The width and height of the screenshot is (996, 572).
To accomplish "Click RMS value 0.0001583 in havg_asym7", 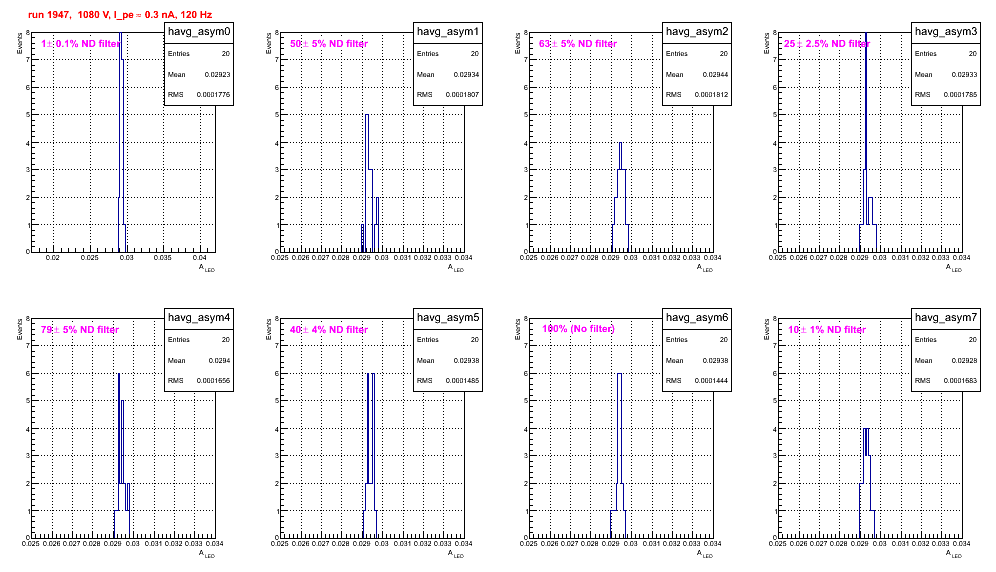I will (x=960, y=381).
